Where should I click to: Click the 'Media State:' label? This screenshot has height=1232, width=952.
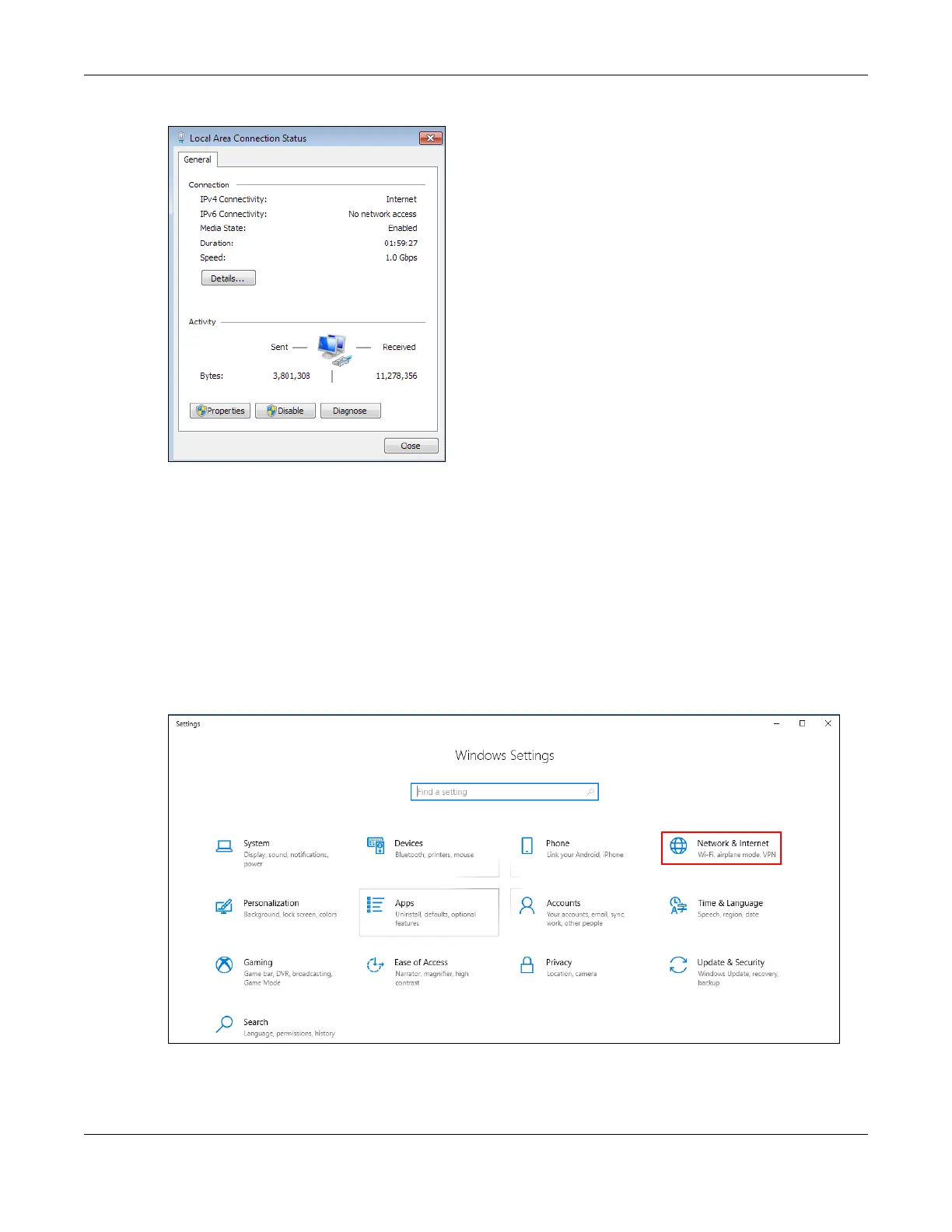(223, 228)
